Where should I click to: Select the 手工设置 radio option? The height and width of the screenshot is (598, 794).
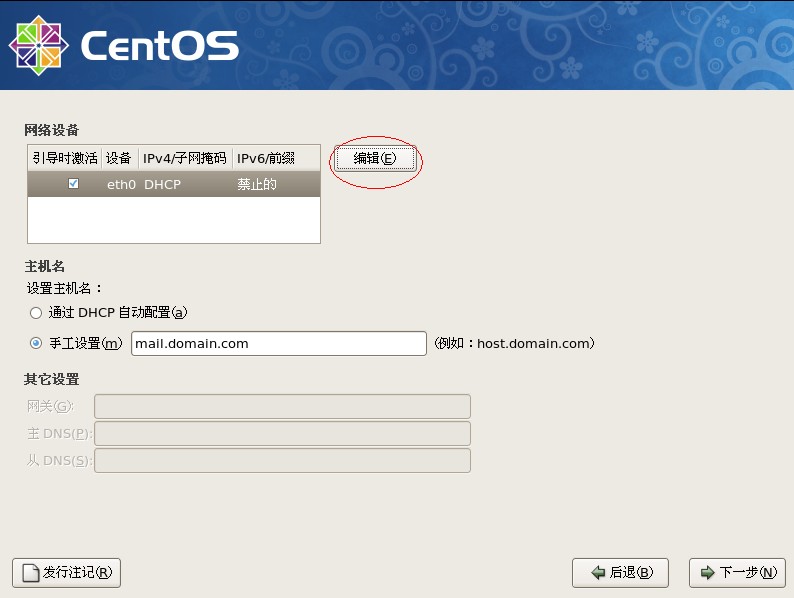point(36,343)
